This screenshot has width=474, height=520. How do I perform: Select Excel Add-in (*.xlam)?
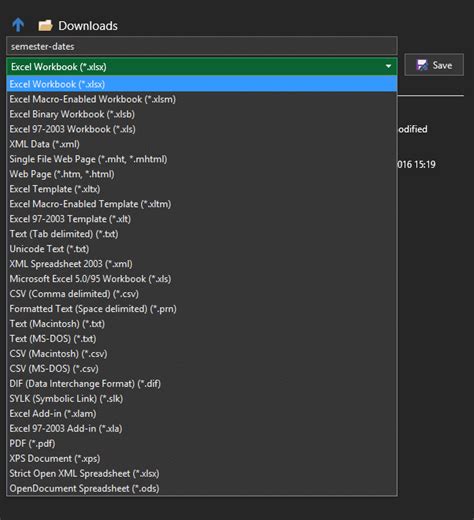(202, 414)
